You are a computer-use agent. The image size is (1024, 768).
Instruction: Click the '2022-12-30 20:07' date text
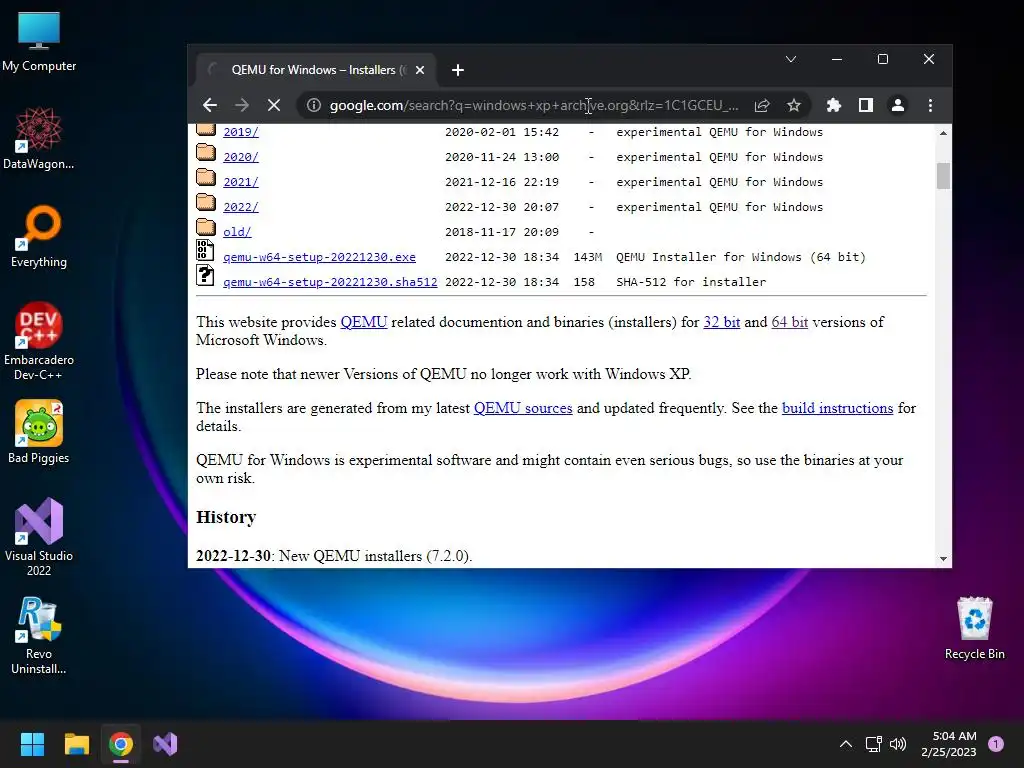[x=502, y=207]
